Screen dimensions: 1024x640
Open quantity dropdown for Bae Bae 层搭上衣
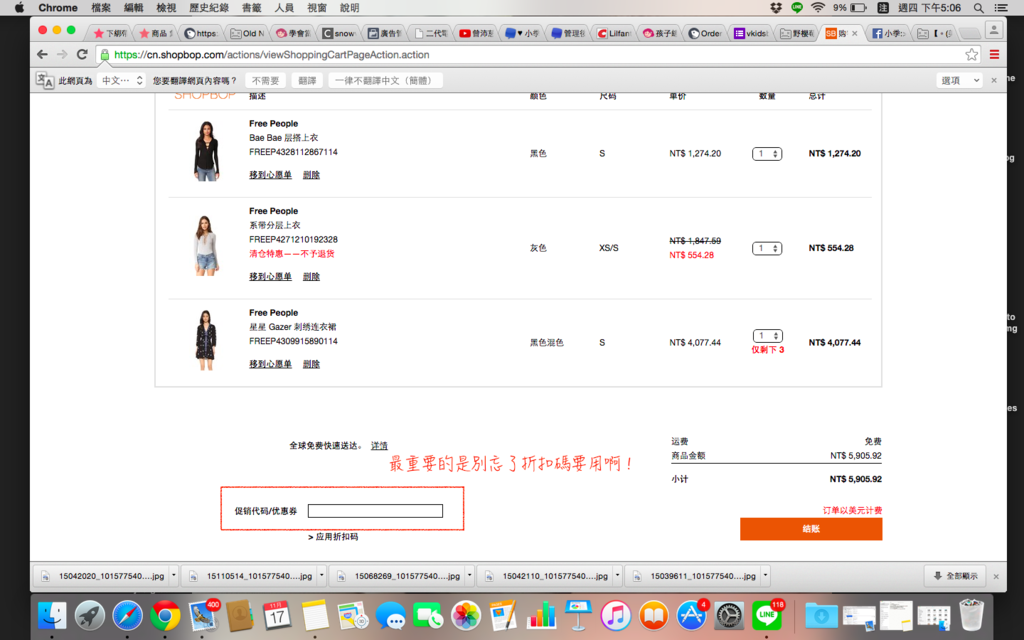(x=767, y=154)
